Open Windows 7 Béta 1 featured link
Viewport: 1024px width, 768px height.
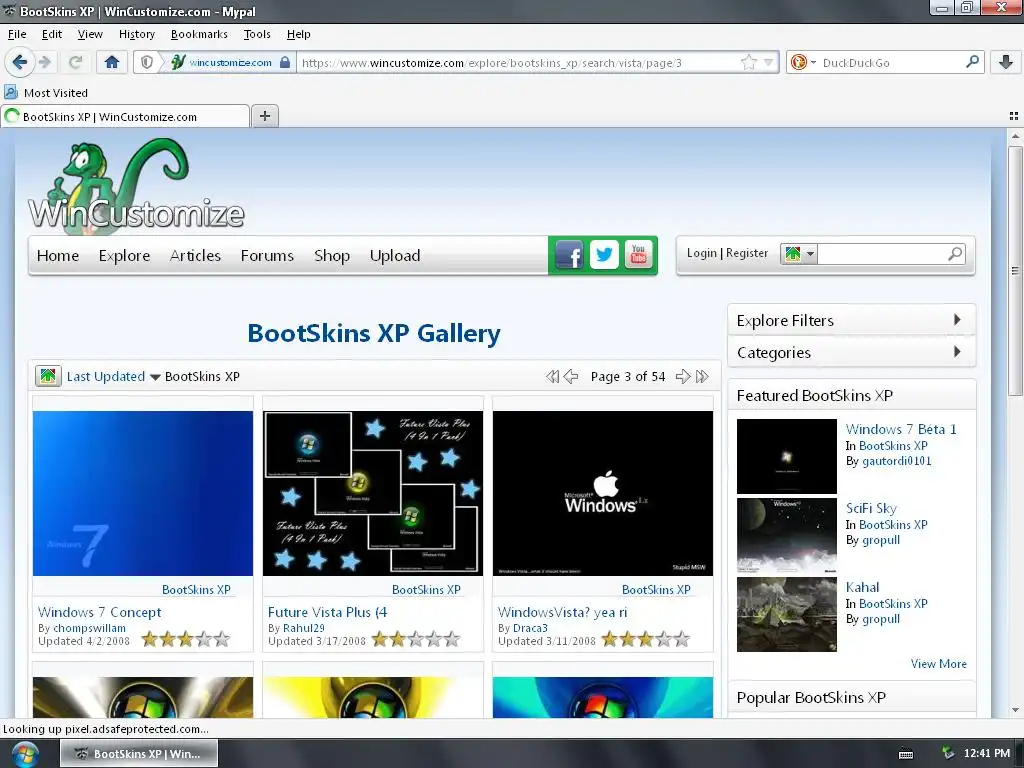[901, 429]
